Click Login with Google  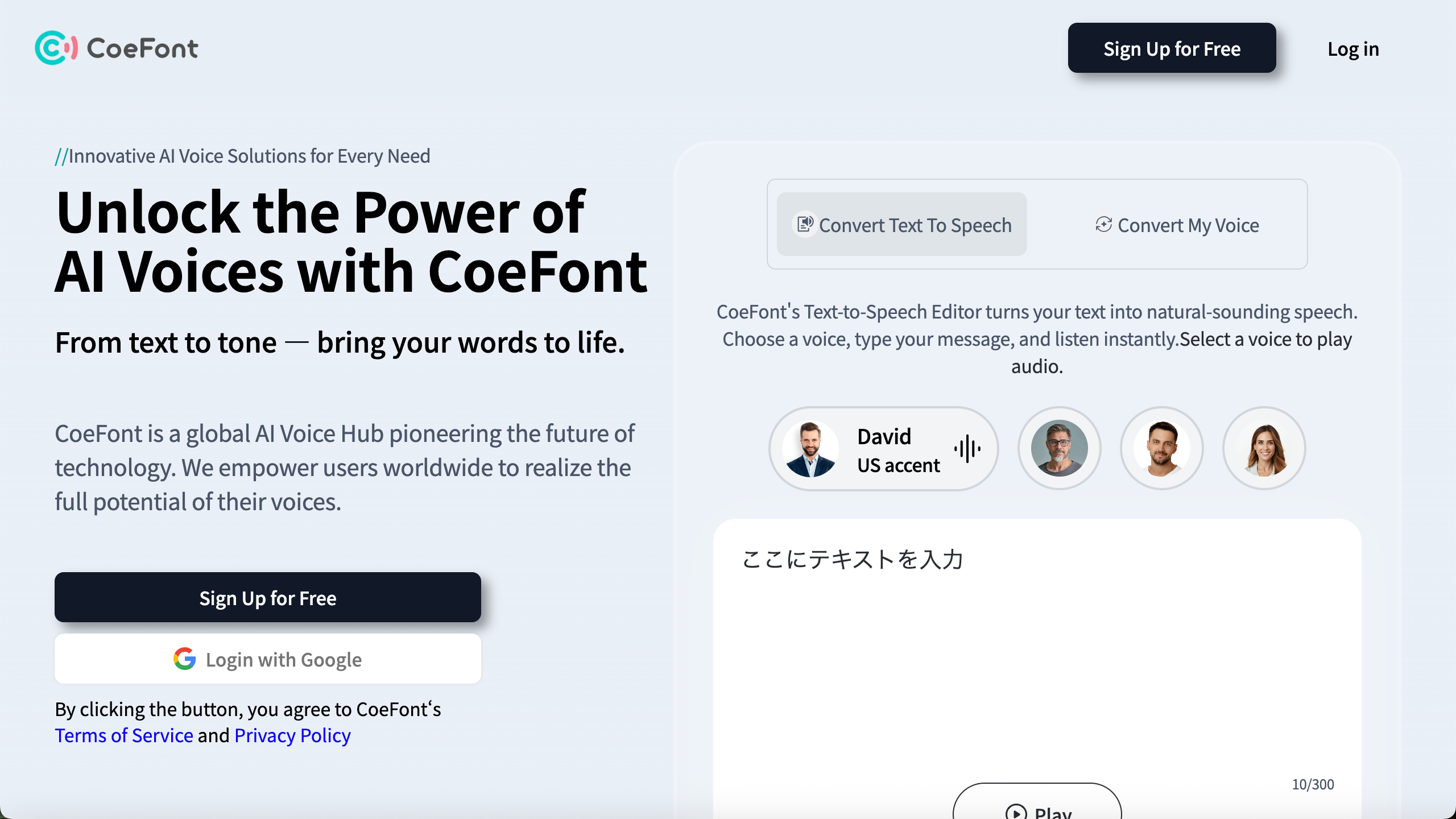point(268,659)
